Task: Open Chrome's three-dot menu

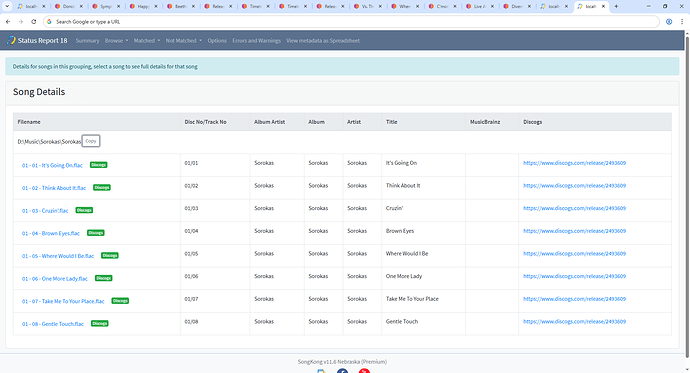Action: (682, 22)
